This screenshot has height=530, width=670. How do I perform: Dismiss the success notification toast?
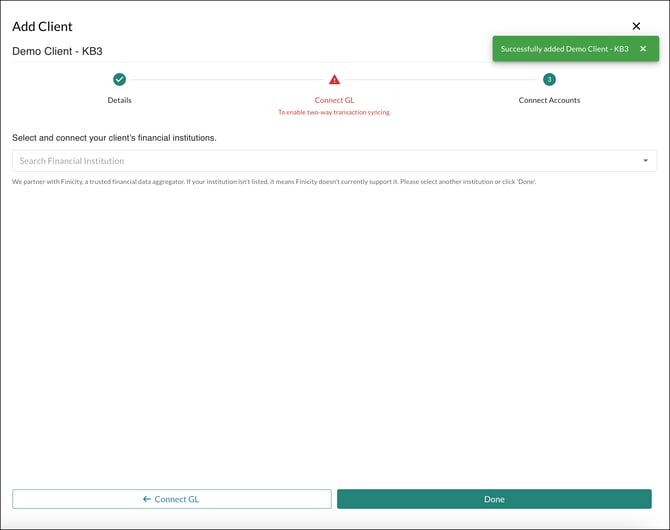[x=643, y=49]
